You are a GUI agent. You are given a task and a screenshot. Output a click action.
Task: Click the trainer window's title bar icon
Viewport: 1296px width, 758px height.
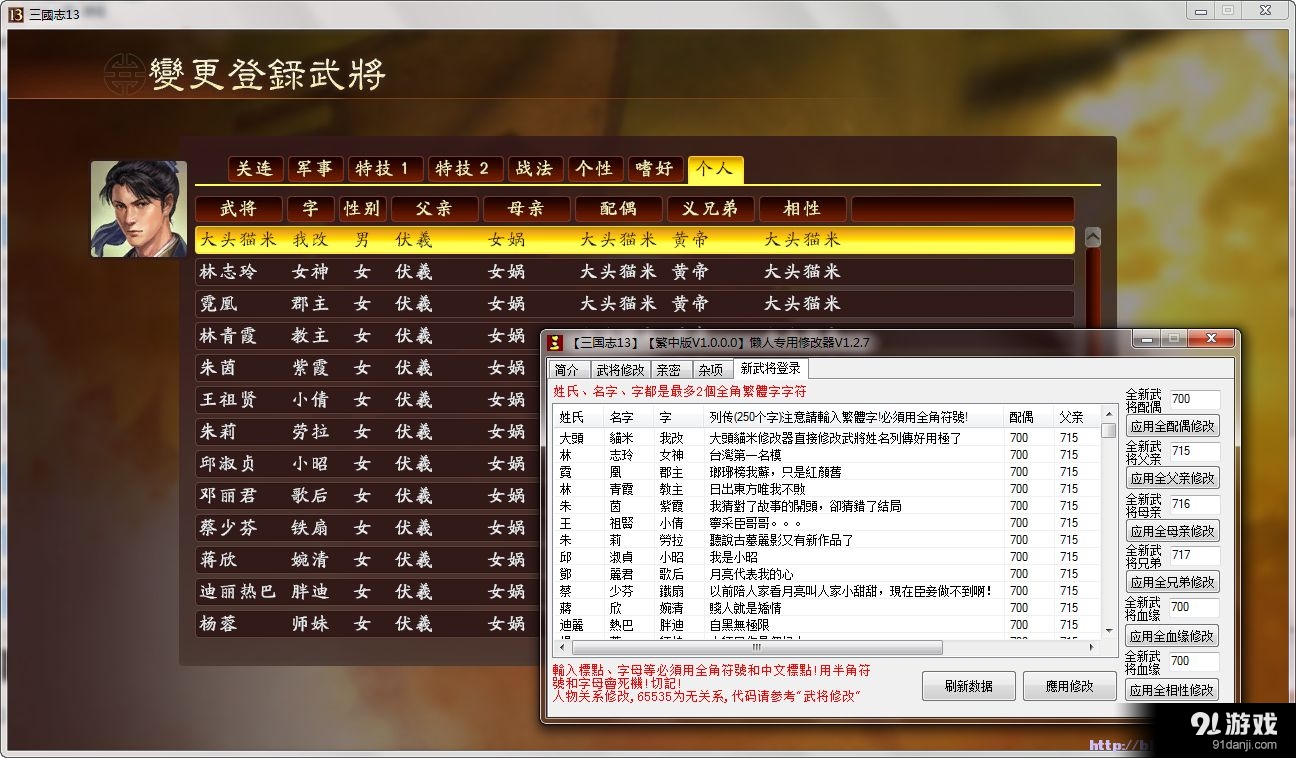555,343
